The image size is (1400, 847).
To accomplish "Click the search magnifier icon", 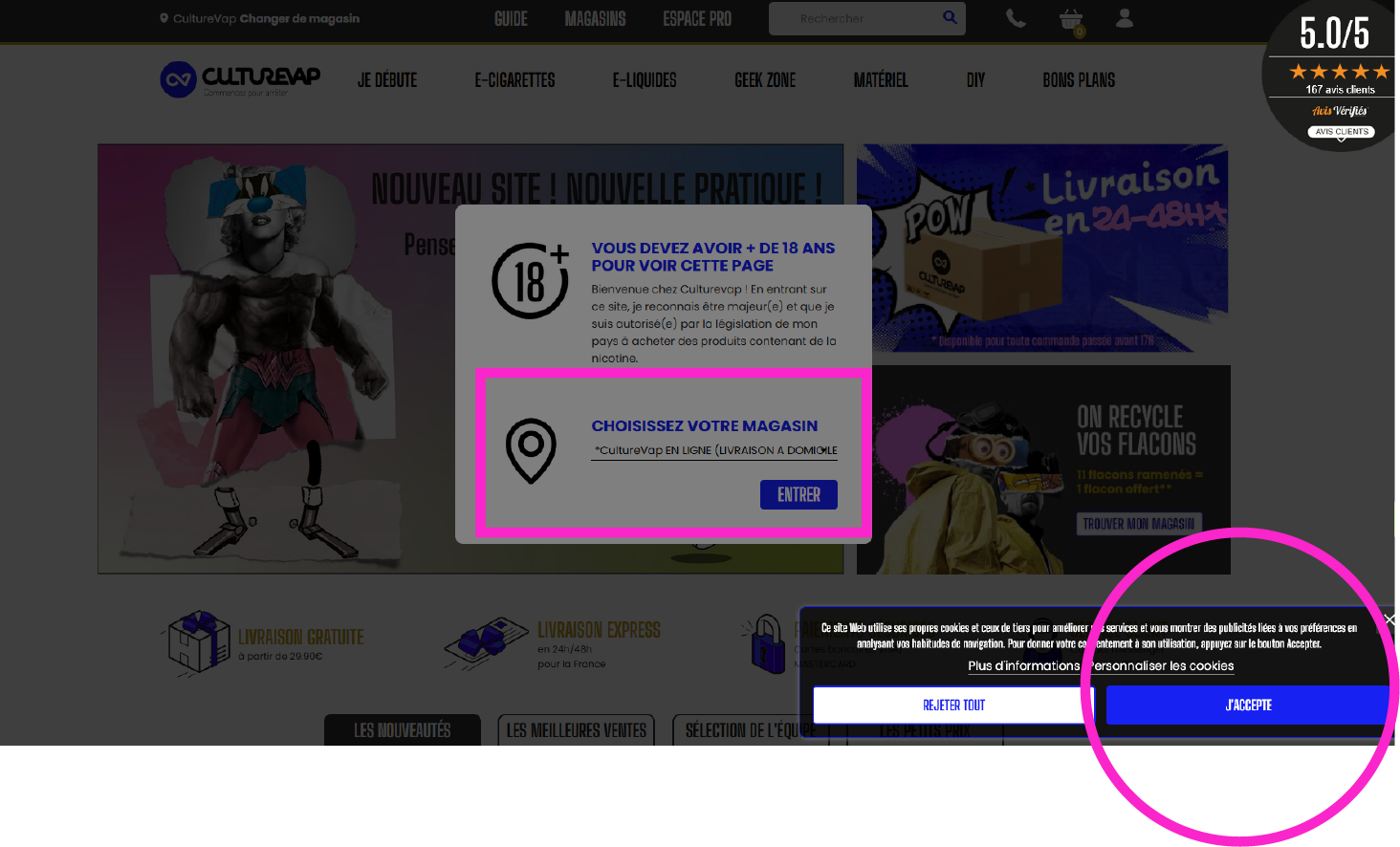I will click(950, 18).
